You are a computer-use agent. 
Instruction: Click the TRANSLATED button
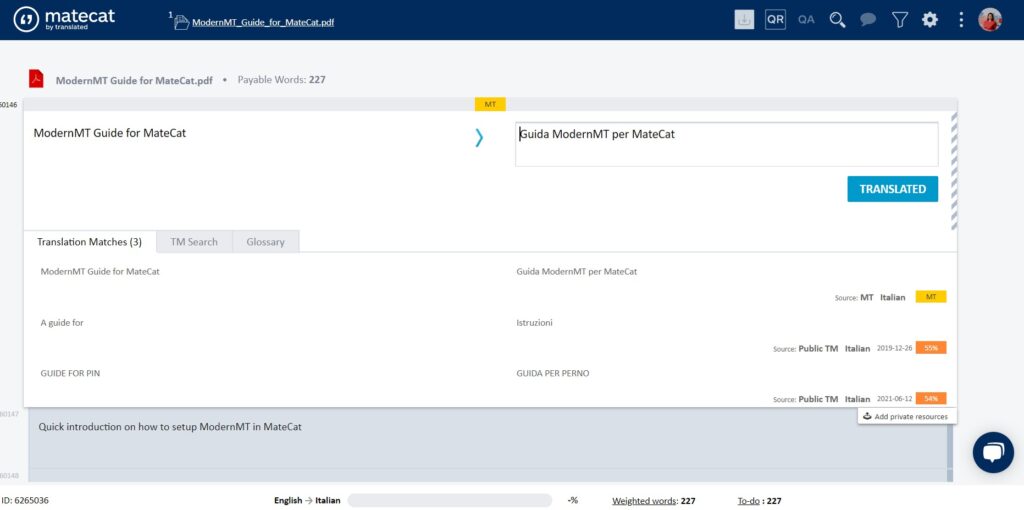point(893,189)
